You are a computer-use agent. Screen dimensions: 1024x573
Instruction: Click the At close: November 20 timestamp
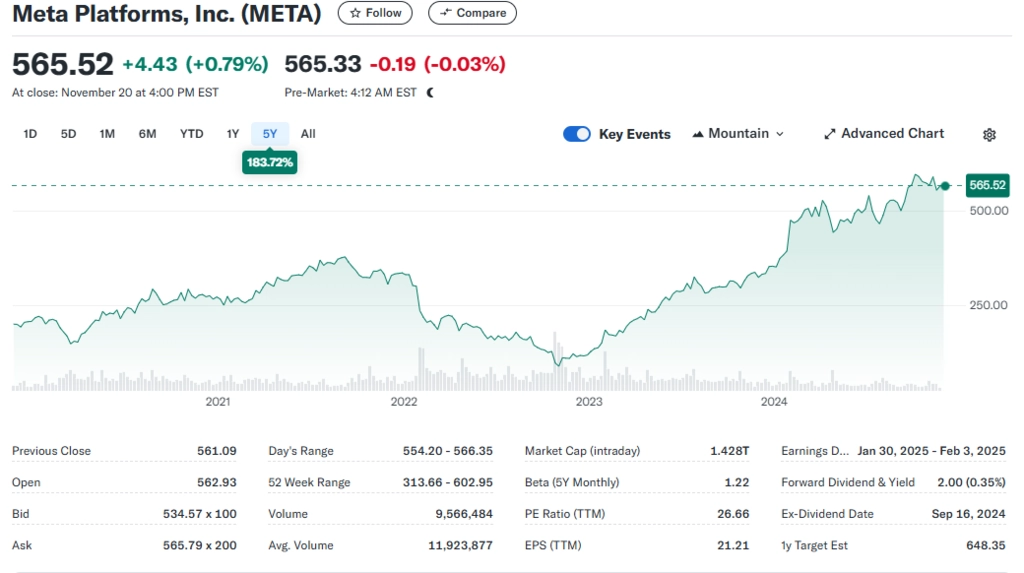click(x=115, y=93)
